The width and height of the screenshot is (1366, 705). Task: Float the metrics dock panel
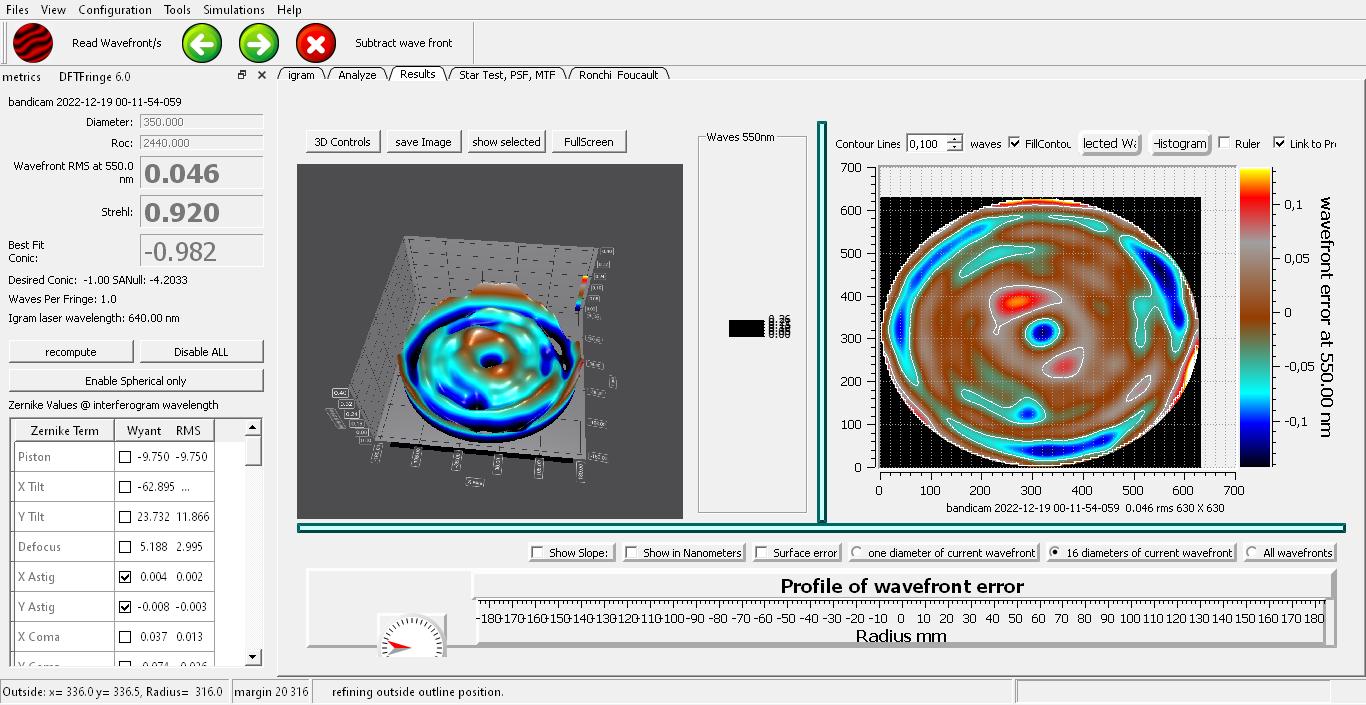(x=242, y=75)
